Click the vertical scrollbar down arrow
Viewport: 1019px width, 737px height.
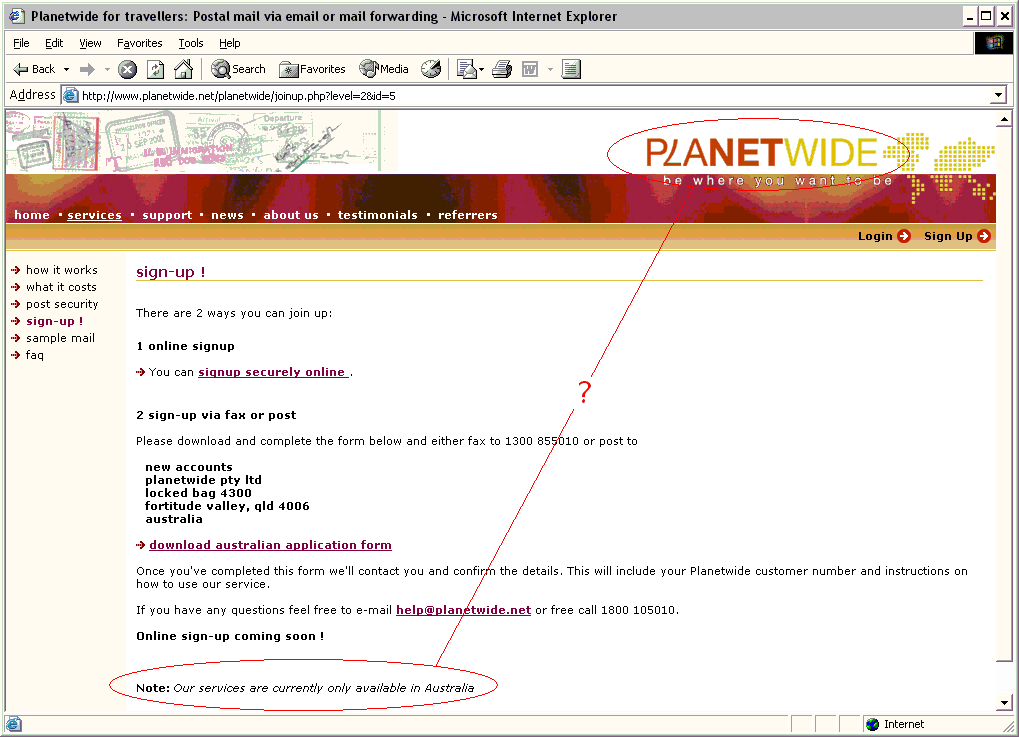pyautogui.click(x=1004, y=703)
